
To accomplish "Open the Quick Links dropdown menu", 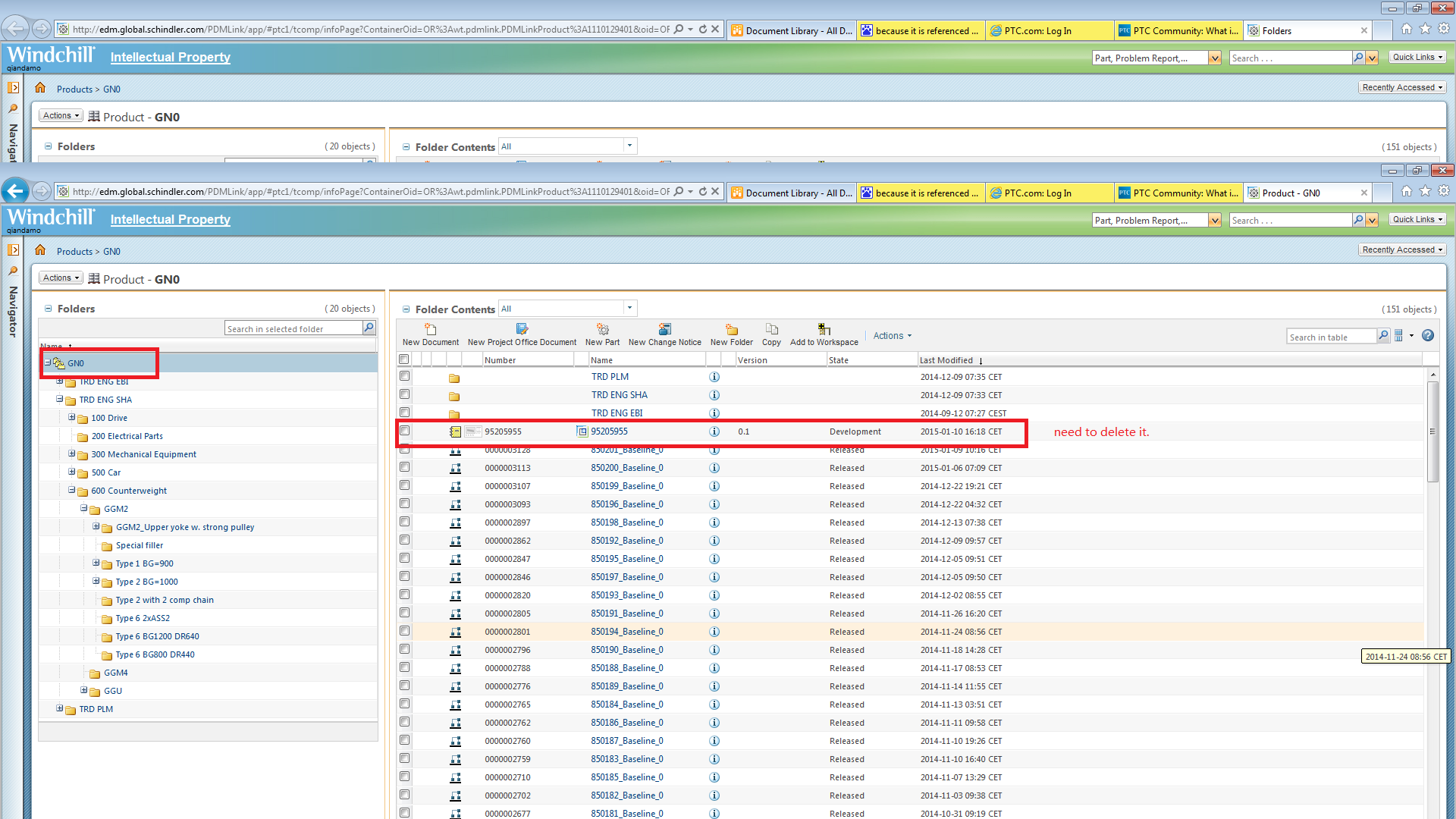I will click(x=1417, y=219).
